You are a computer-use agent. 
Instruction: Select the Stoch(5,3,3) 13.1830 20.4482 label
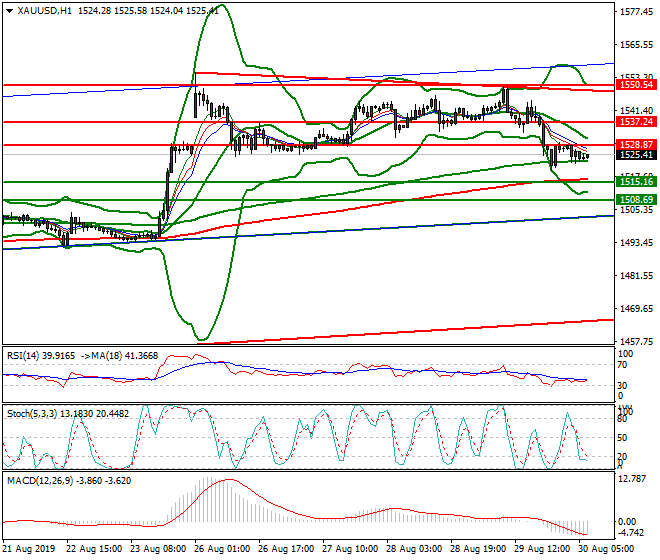point(68,414)
